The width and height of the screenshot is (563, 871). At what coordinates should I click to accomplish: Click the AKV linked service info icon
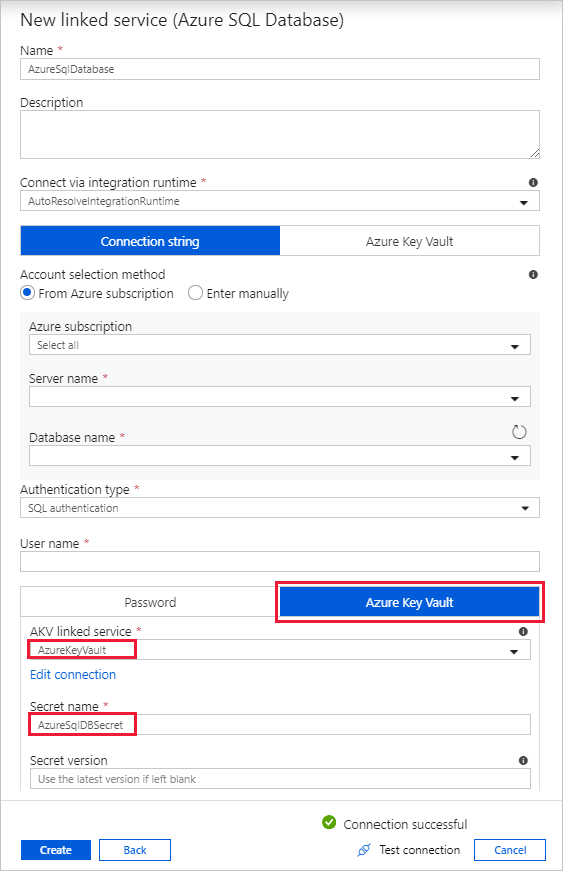pyautogui.click(x=523, y=632)
